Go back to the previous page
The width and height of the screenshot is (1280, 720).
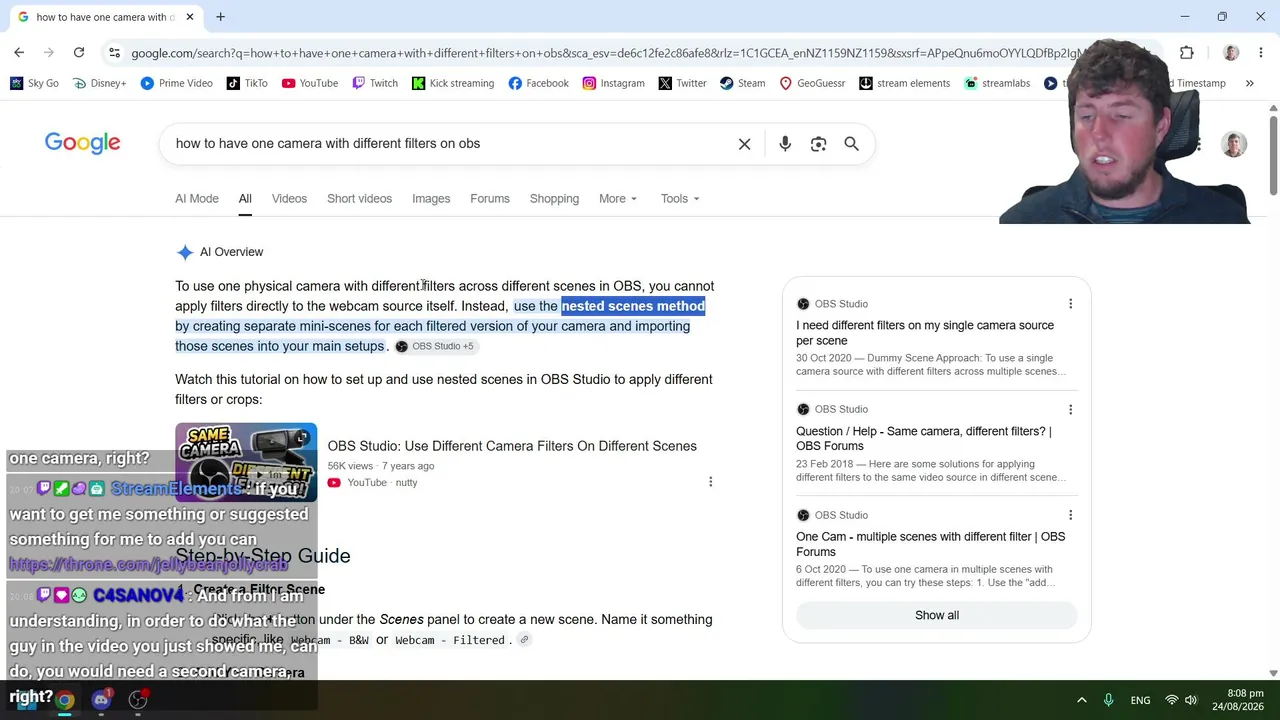point(19,52)
